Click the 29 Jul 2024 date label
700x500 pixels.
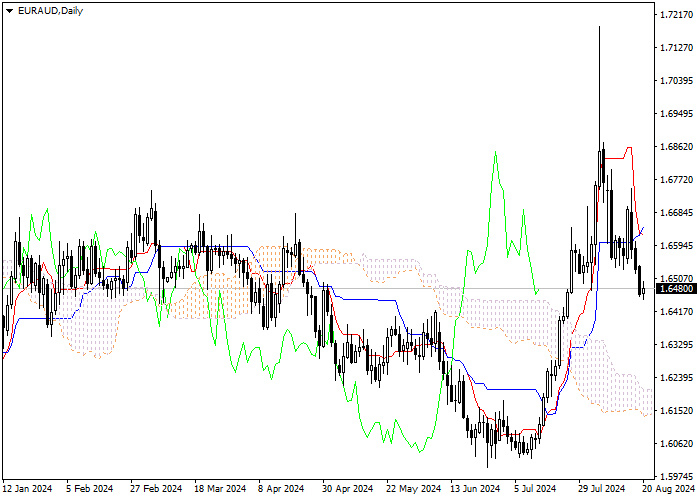click(601, 489)
